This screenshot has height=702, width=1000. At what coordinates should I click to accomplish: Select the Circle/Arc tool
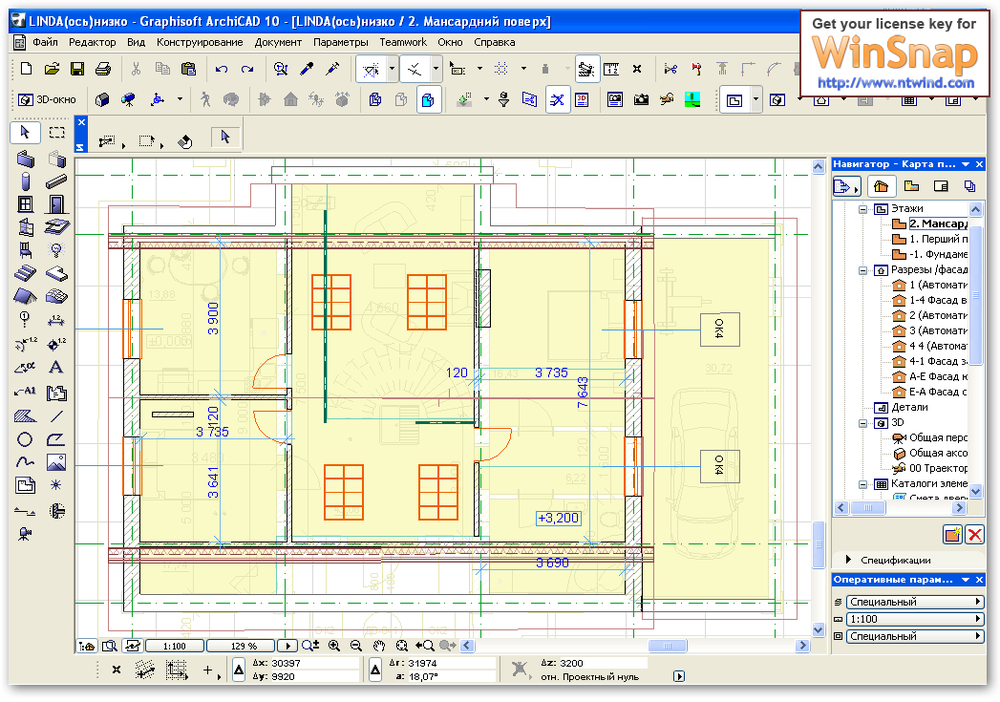25,439
